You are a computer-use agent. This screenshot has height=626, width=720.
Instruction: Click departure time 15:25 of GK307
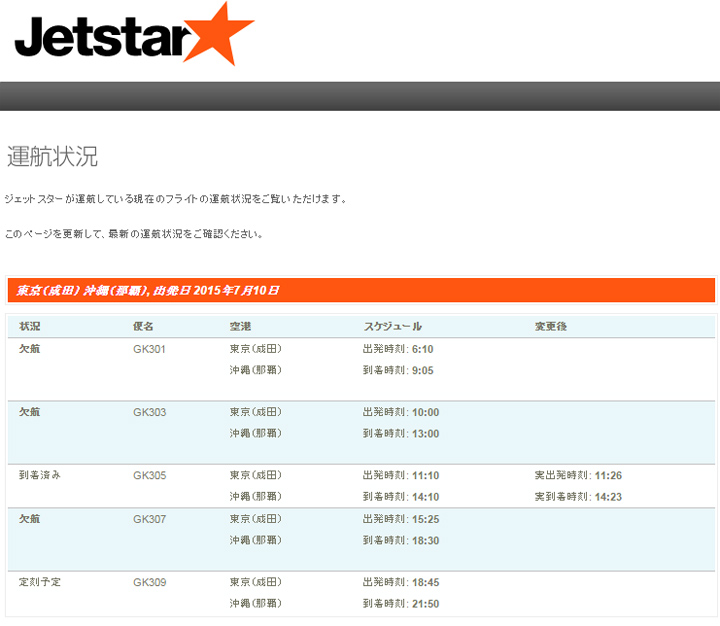point(426,519)
